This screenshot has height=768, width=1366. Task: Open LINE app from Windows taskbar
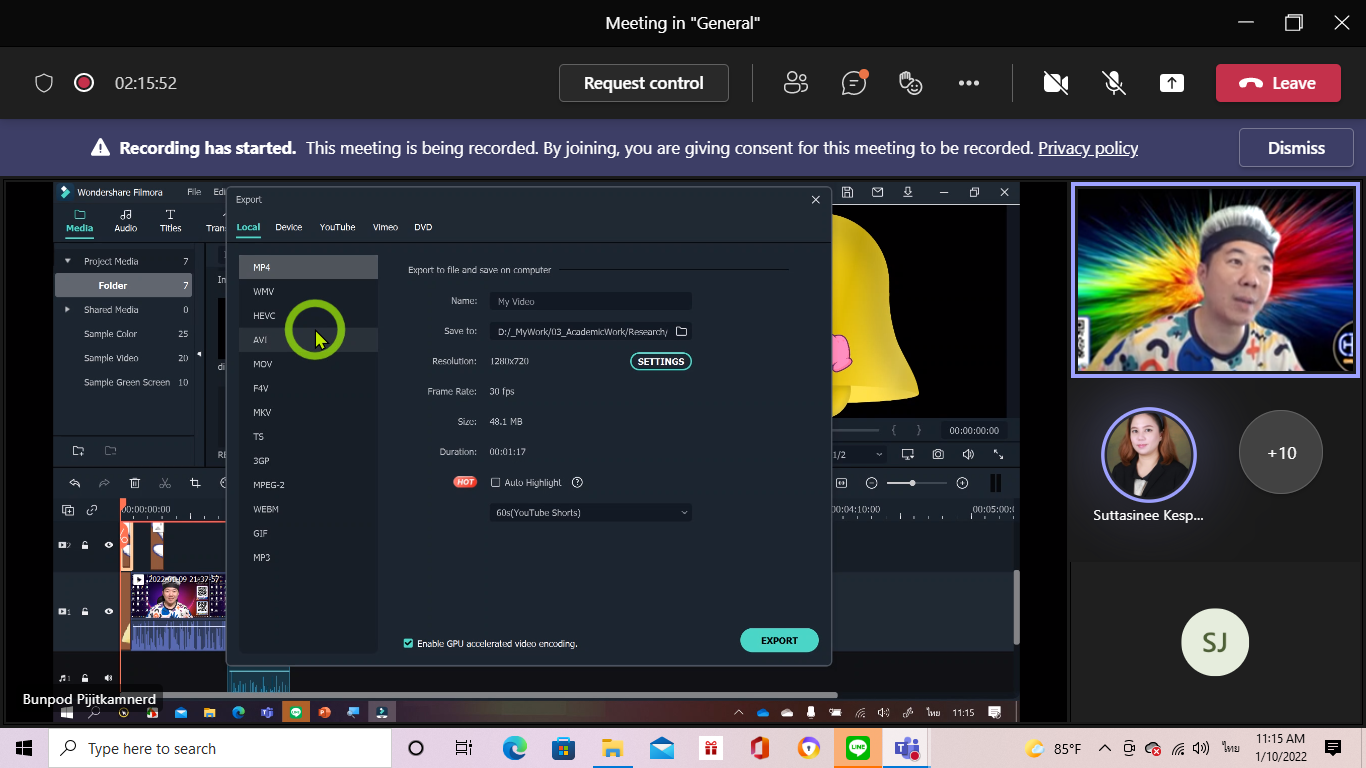(x=858, y=748)
